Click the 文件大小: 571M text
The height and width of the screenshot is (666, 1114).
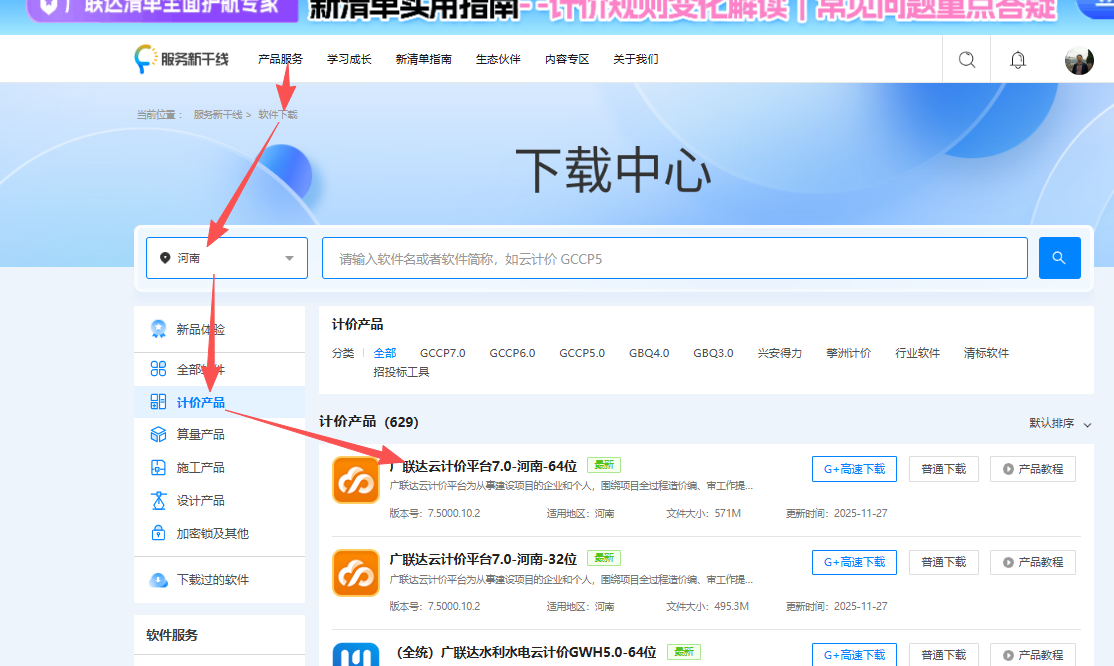703,513
